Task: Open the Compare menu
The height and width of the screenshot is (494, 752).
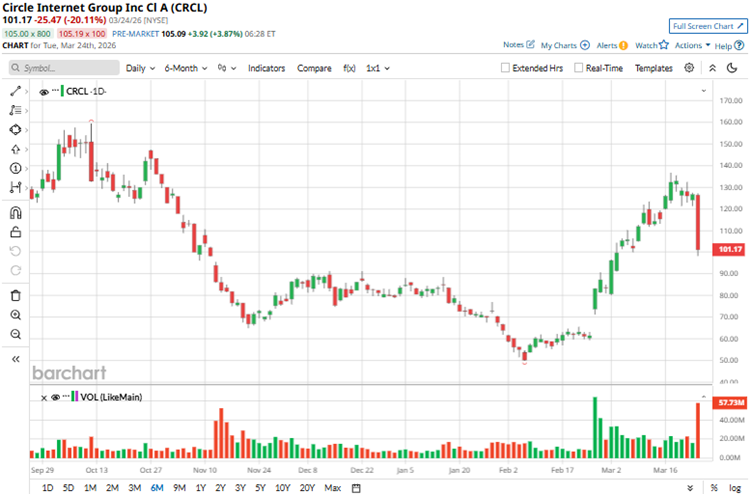Action: (314, 68)
